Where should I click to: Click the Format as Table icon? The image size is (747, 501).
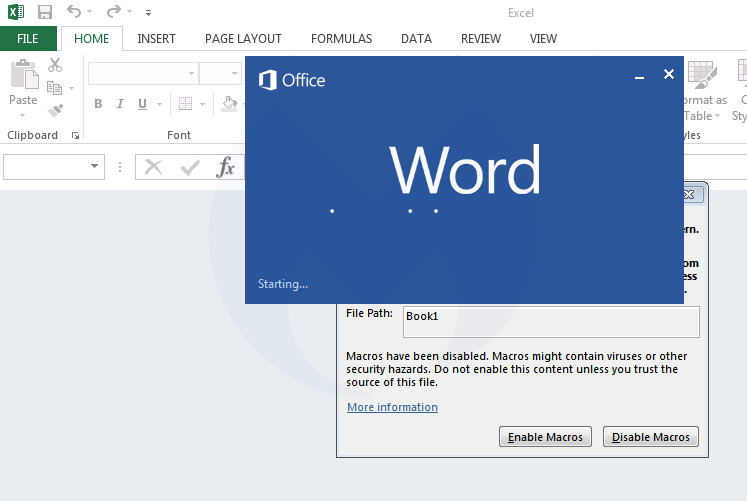coord(702,75)
